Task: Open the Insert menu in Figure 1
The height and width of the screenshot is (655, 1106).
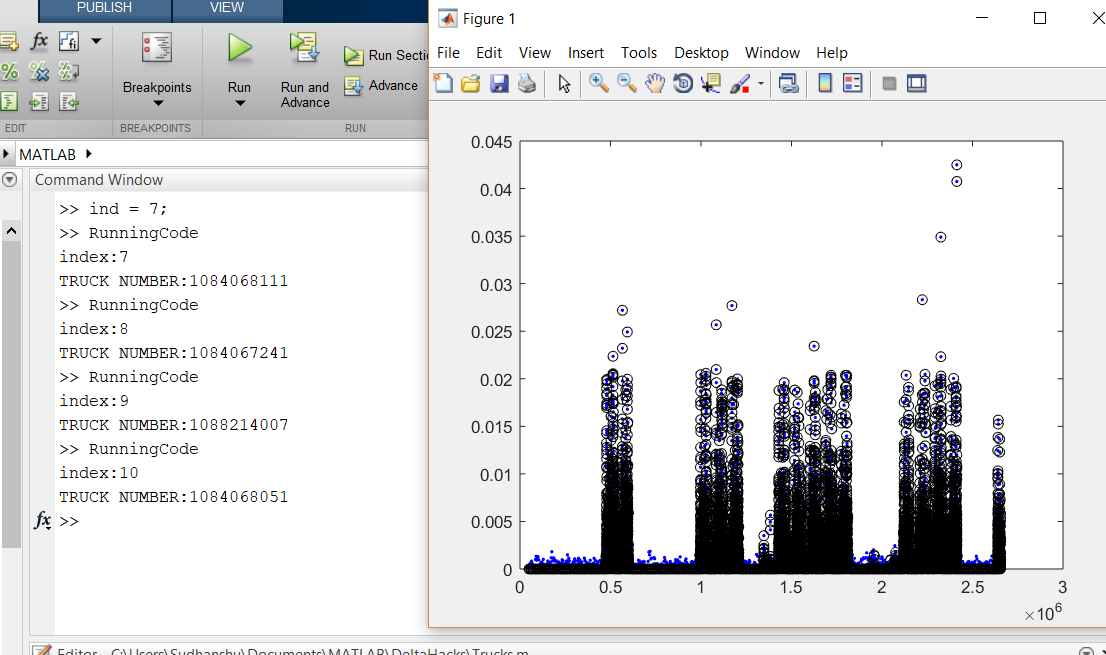Action: point(586,53)
